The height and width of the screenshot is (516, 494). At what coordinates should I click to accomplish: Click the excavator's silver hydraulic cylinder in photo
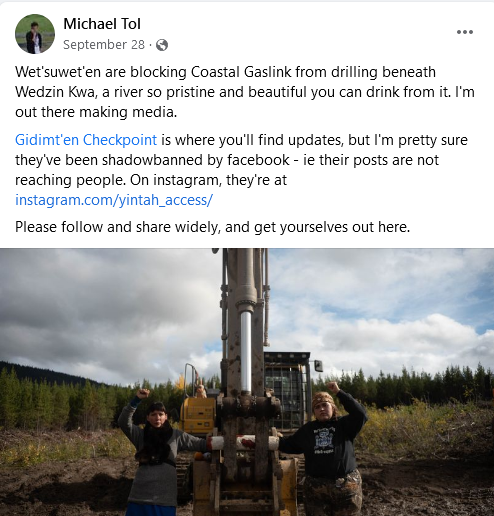click(x=246, y=352)
